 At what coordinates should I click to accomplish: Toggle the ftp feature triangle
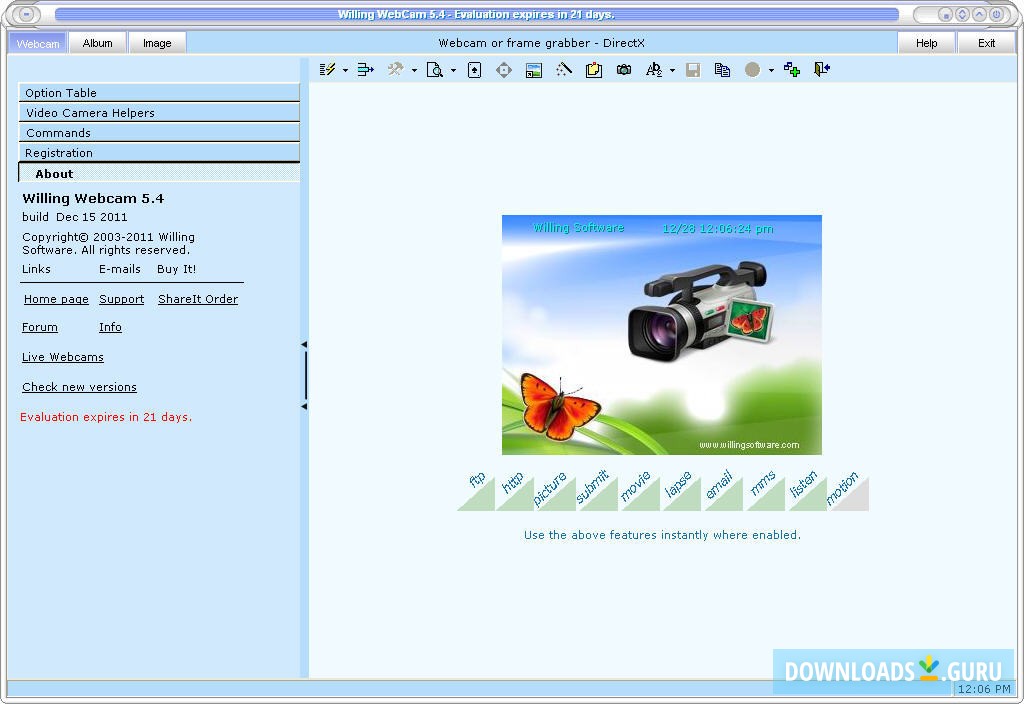pos(478,490)
